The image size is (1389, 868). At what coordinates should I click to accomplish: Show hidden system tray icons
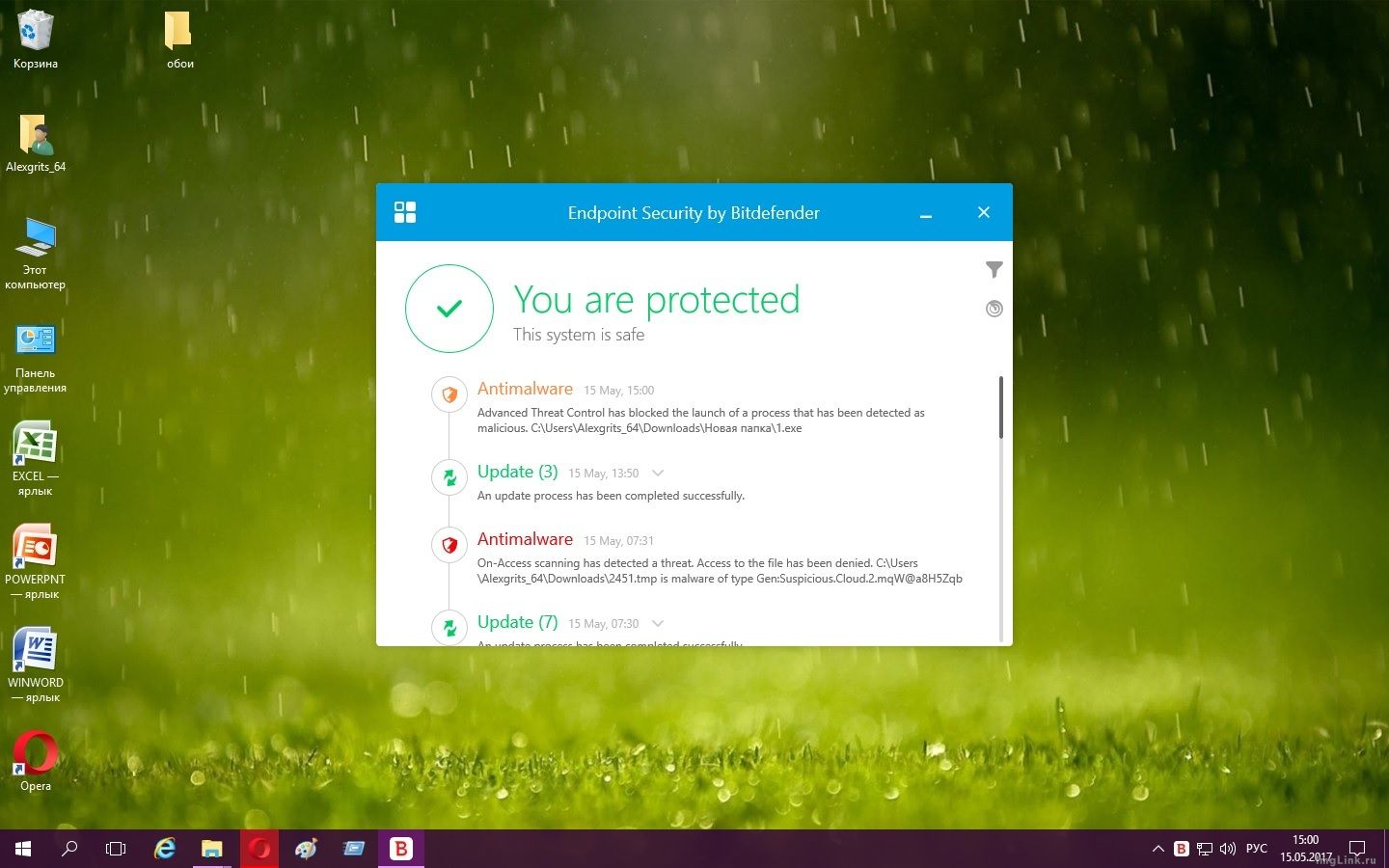pyautogui.click(x=1157, y=849)
